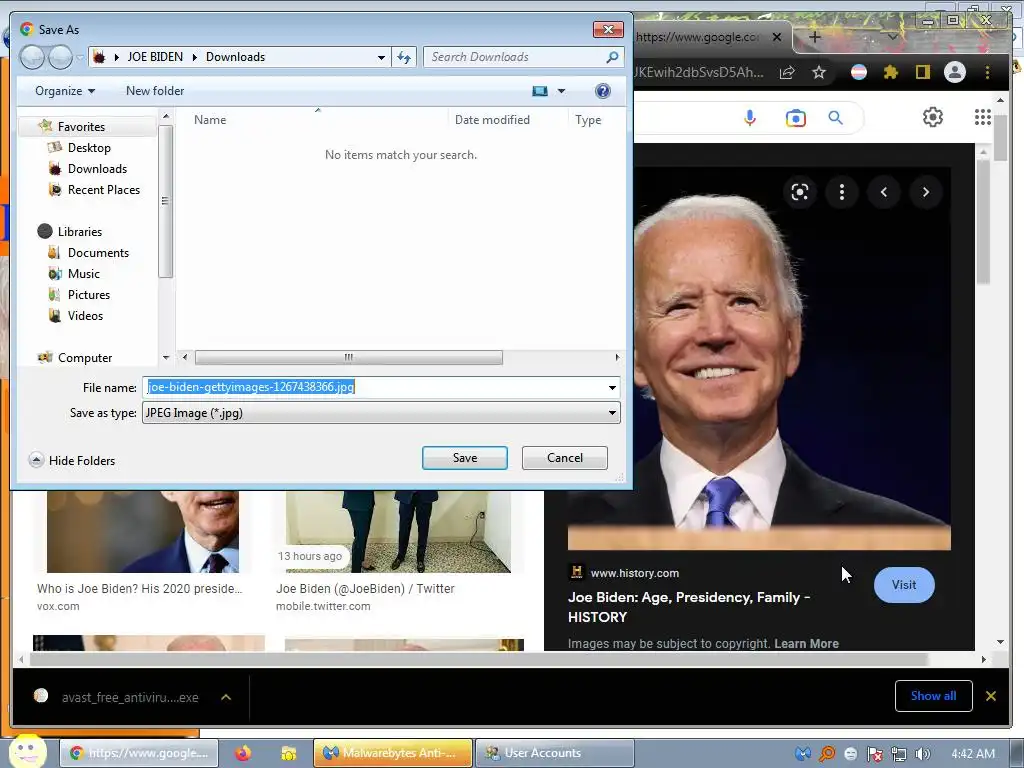Click the Visit button for history.com
This screenshot has width=1024, height=768.
904,584
